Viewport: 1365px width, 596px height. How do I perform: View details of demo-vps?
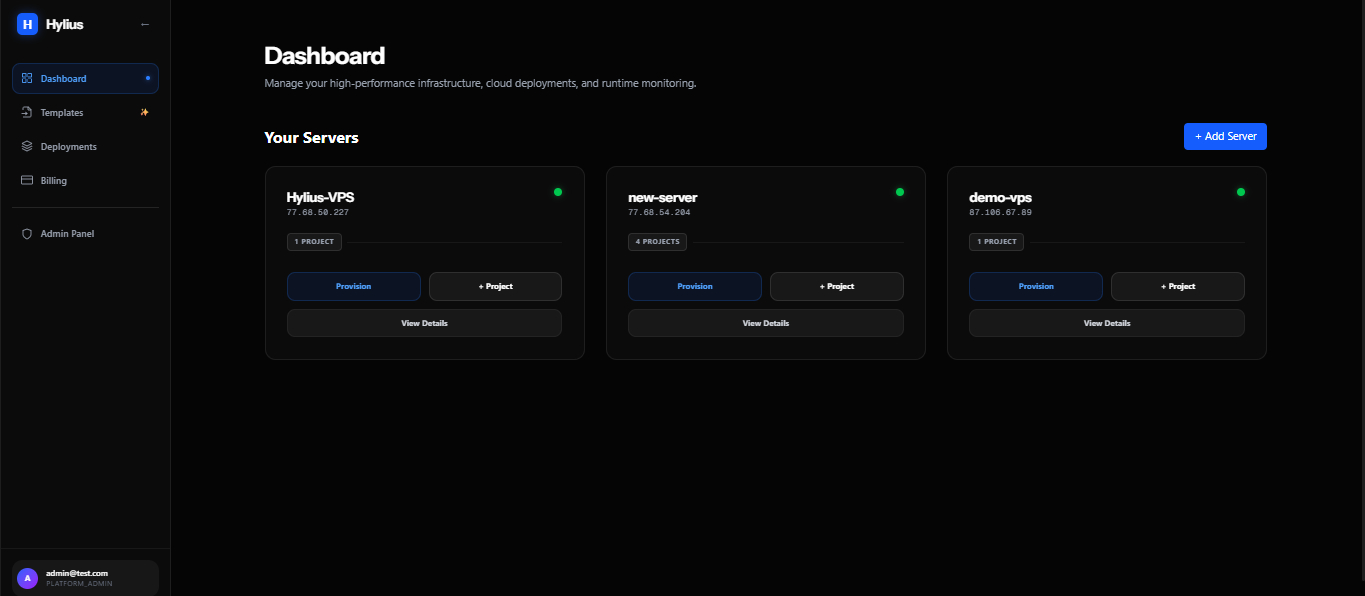(x=1107, y=323)
